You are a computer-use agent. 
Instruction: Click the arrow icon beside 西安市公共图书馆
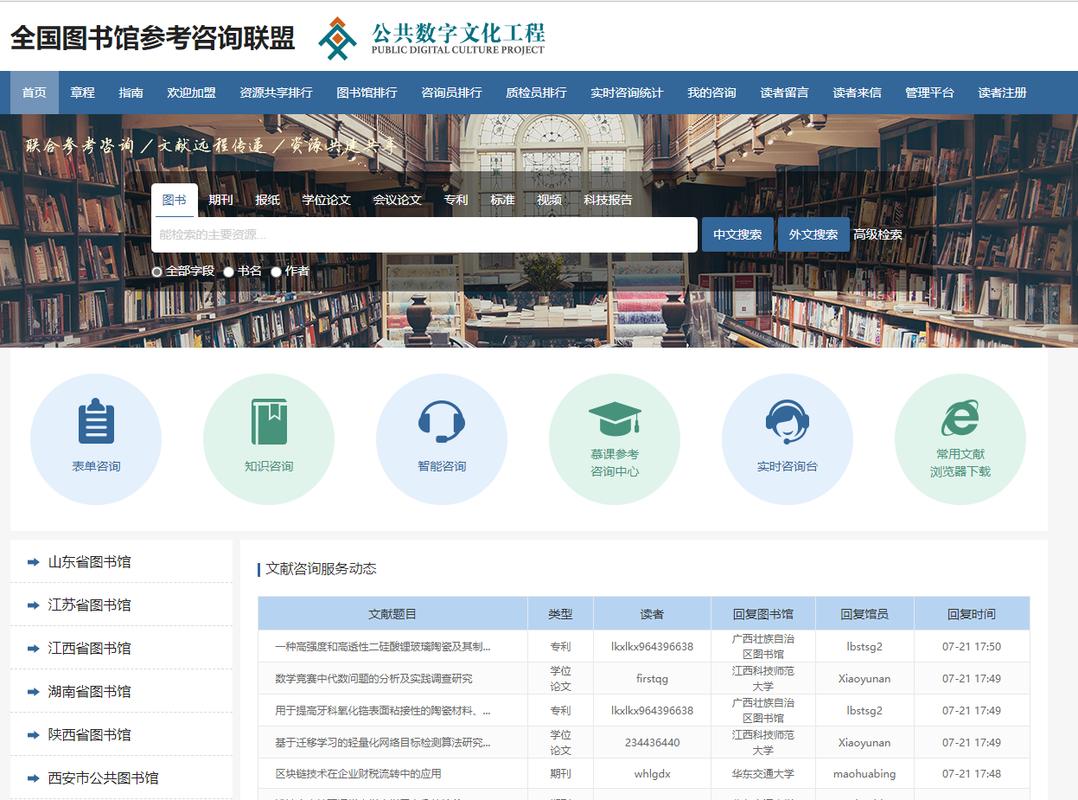[x=33, y=779]
